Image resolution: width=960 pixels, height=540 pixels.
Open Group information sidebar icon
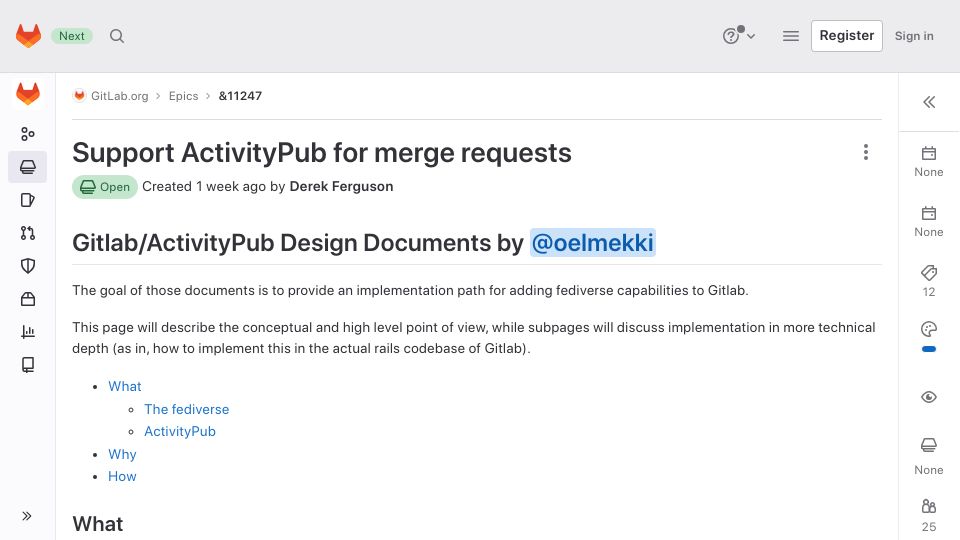coord(28,133)
